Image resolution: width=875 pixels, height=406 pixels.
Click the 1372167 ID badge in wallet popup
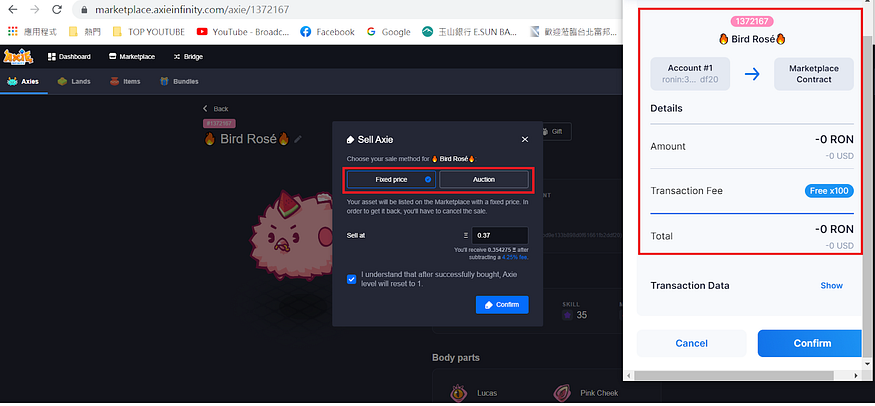(x=752, y=21)
